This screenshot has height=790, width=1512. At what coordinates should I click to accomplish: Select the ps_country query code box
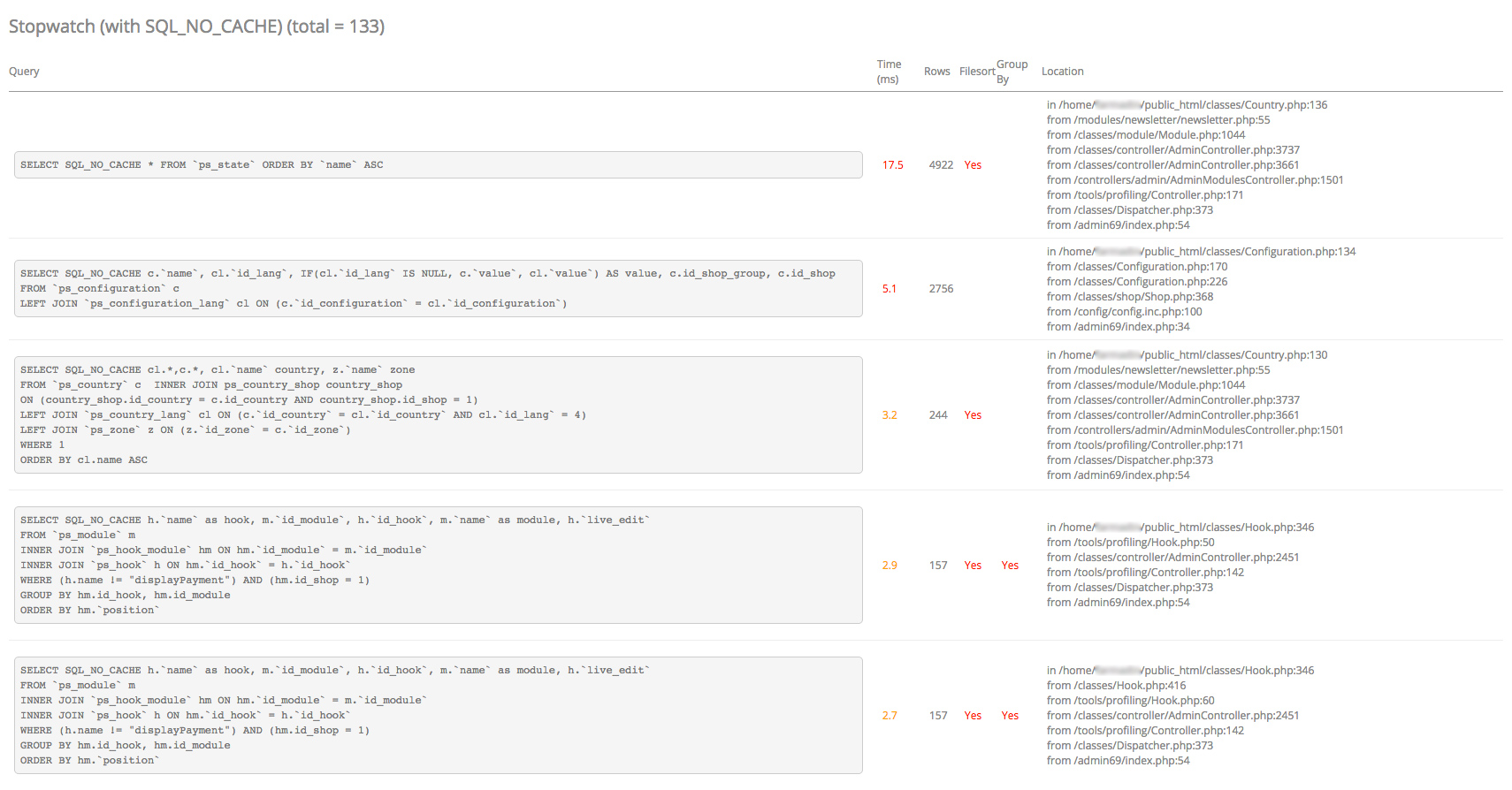[438, 415]
